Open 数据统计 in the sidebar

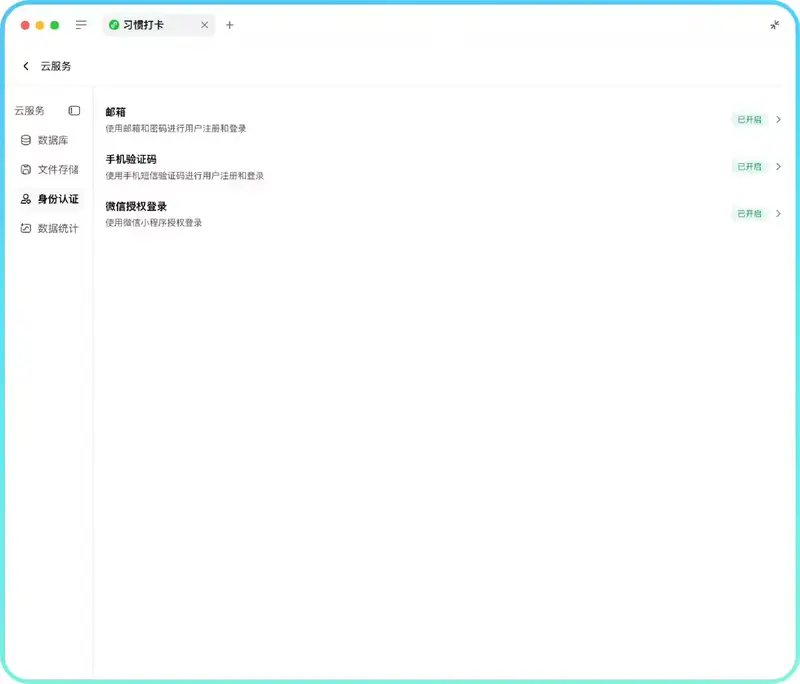click(x=49, y=229)
